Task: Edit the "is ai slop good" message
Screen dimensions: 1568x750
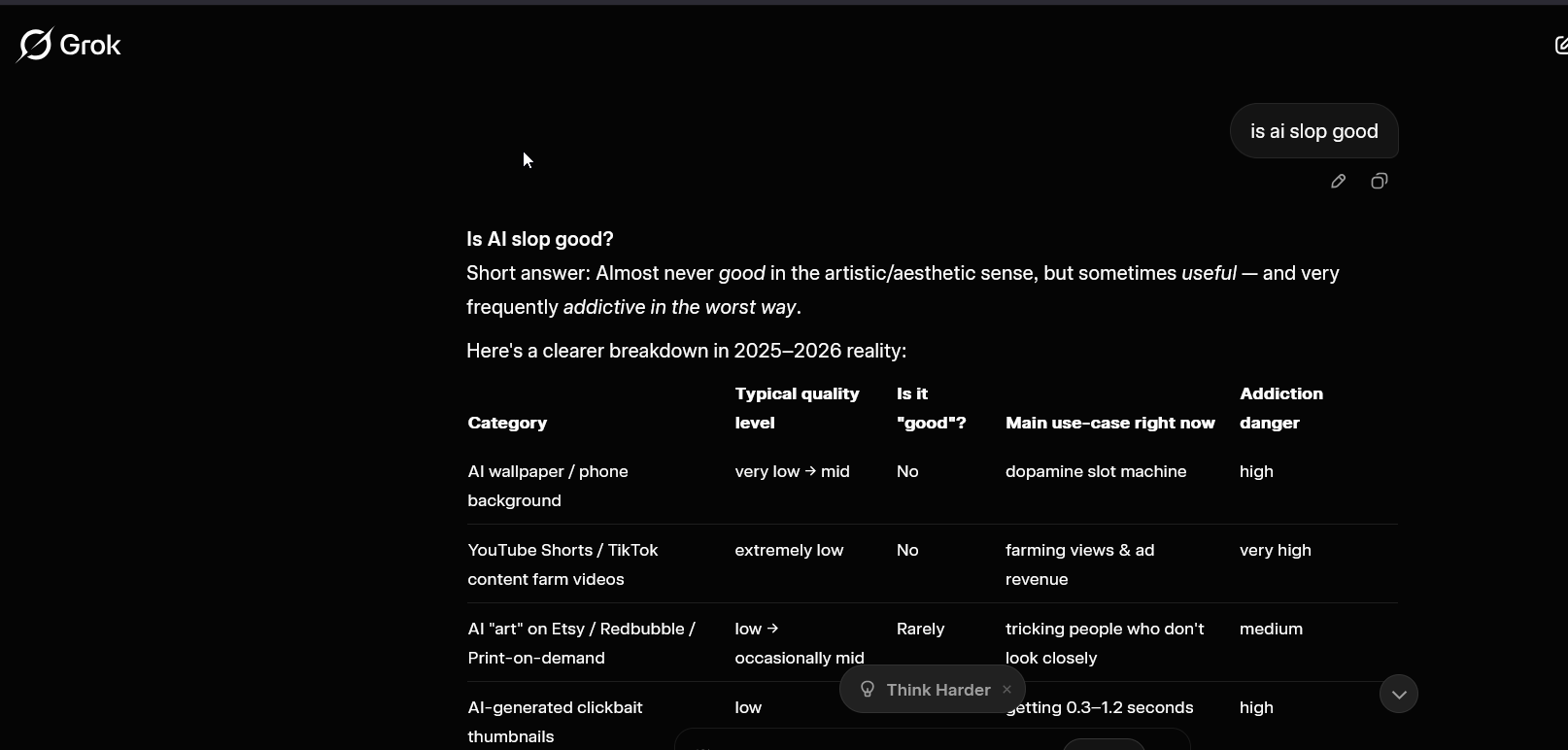Action: 1338,182
